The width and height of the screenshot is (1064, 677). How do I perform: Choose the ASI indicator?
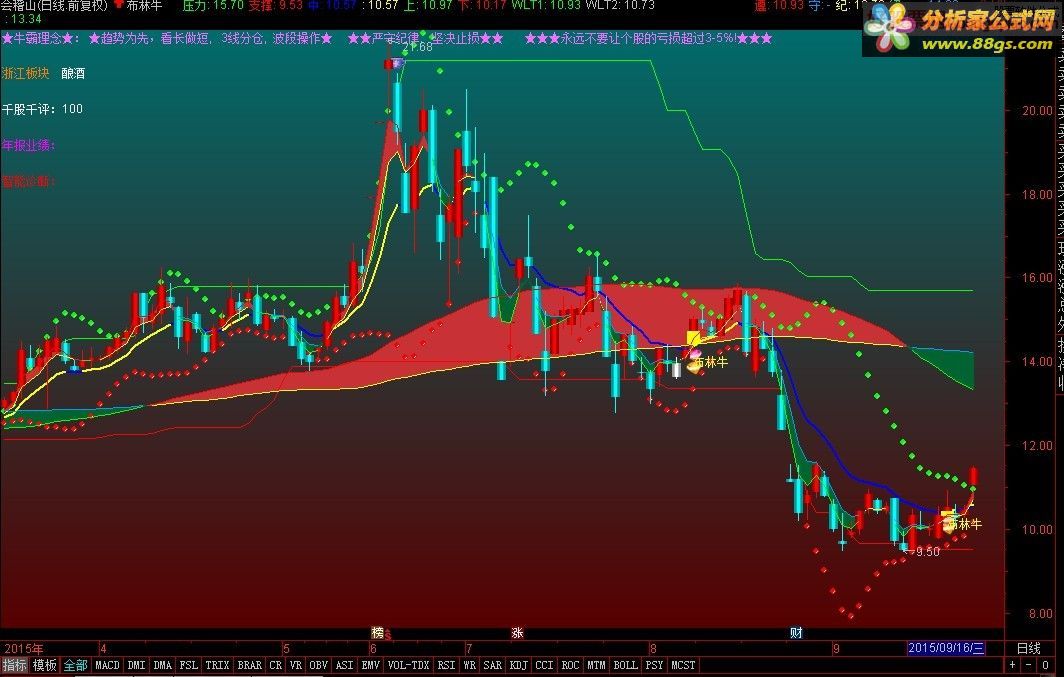pos(345,665)
